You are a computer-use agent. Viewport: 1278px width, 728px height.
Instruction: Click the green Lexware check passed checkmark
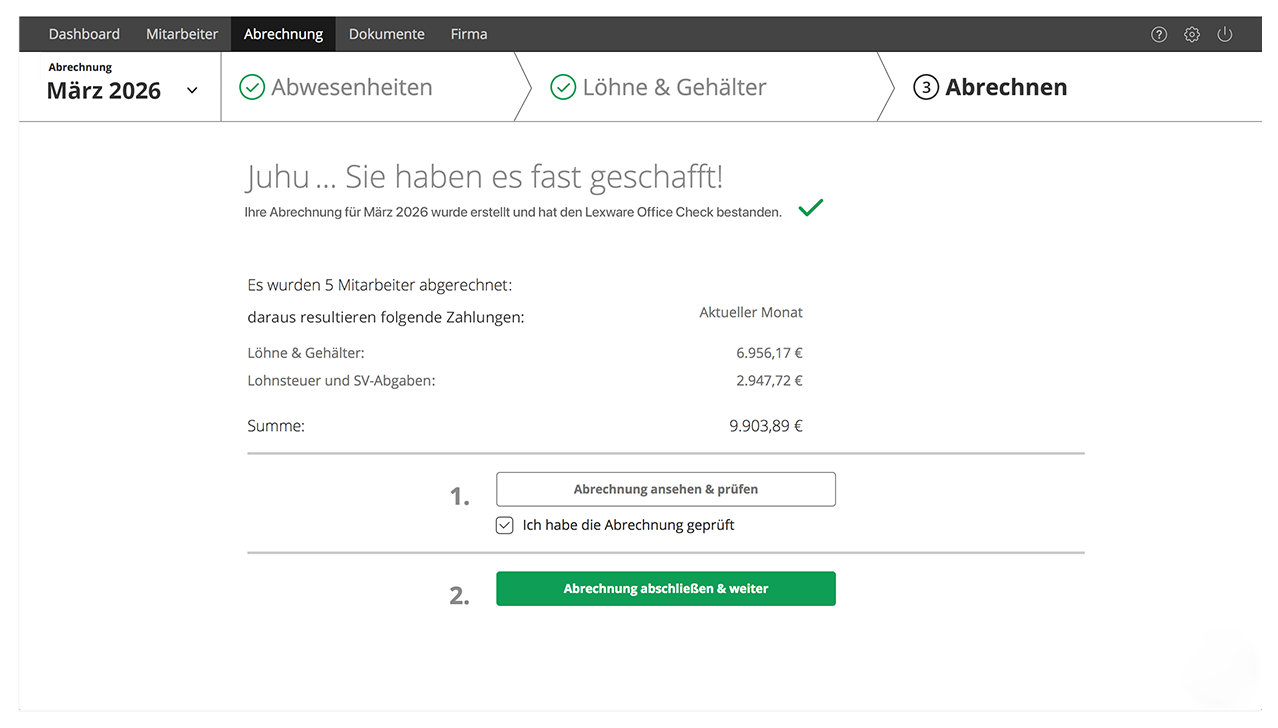pos(811,209)
